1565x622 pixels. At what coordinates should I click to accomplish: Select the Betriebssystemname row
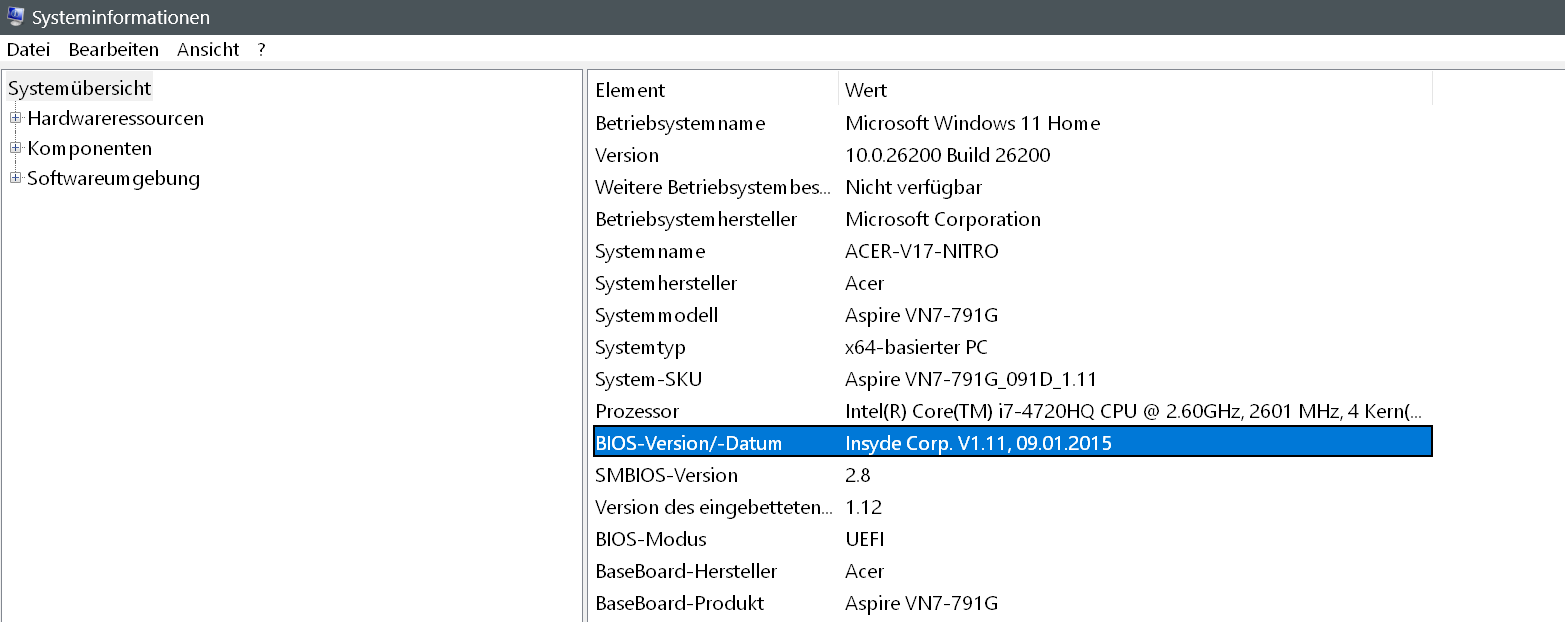(x=1011, y=123)
